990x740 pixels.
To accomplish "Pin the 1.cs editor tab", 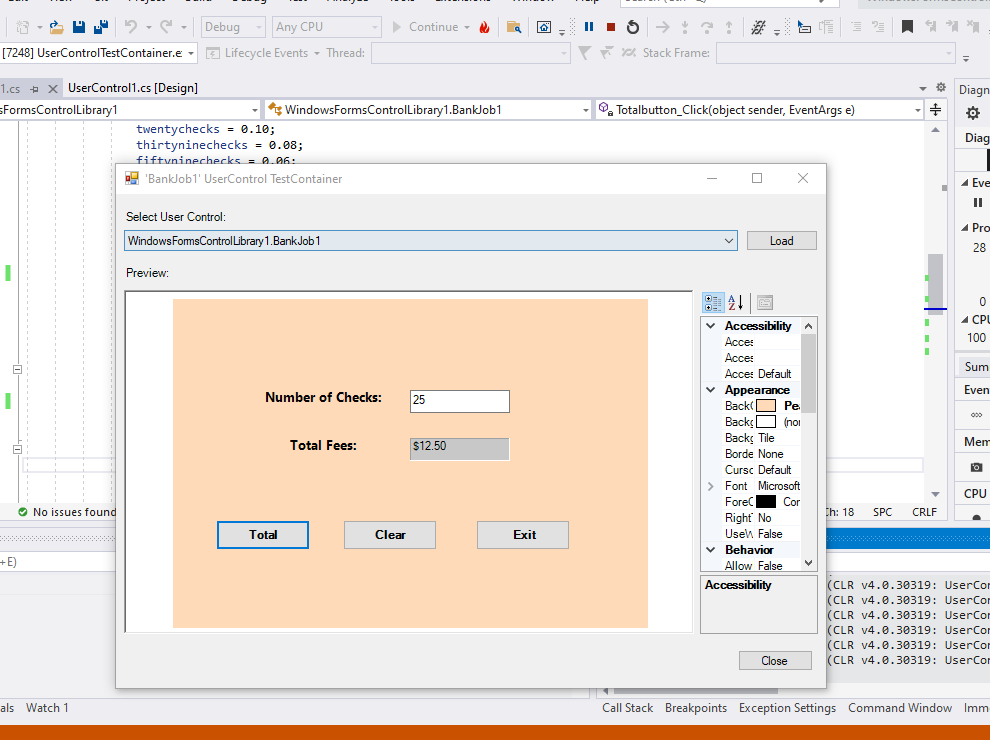I will click(35, 89).
